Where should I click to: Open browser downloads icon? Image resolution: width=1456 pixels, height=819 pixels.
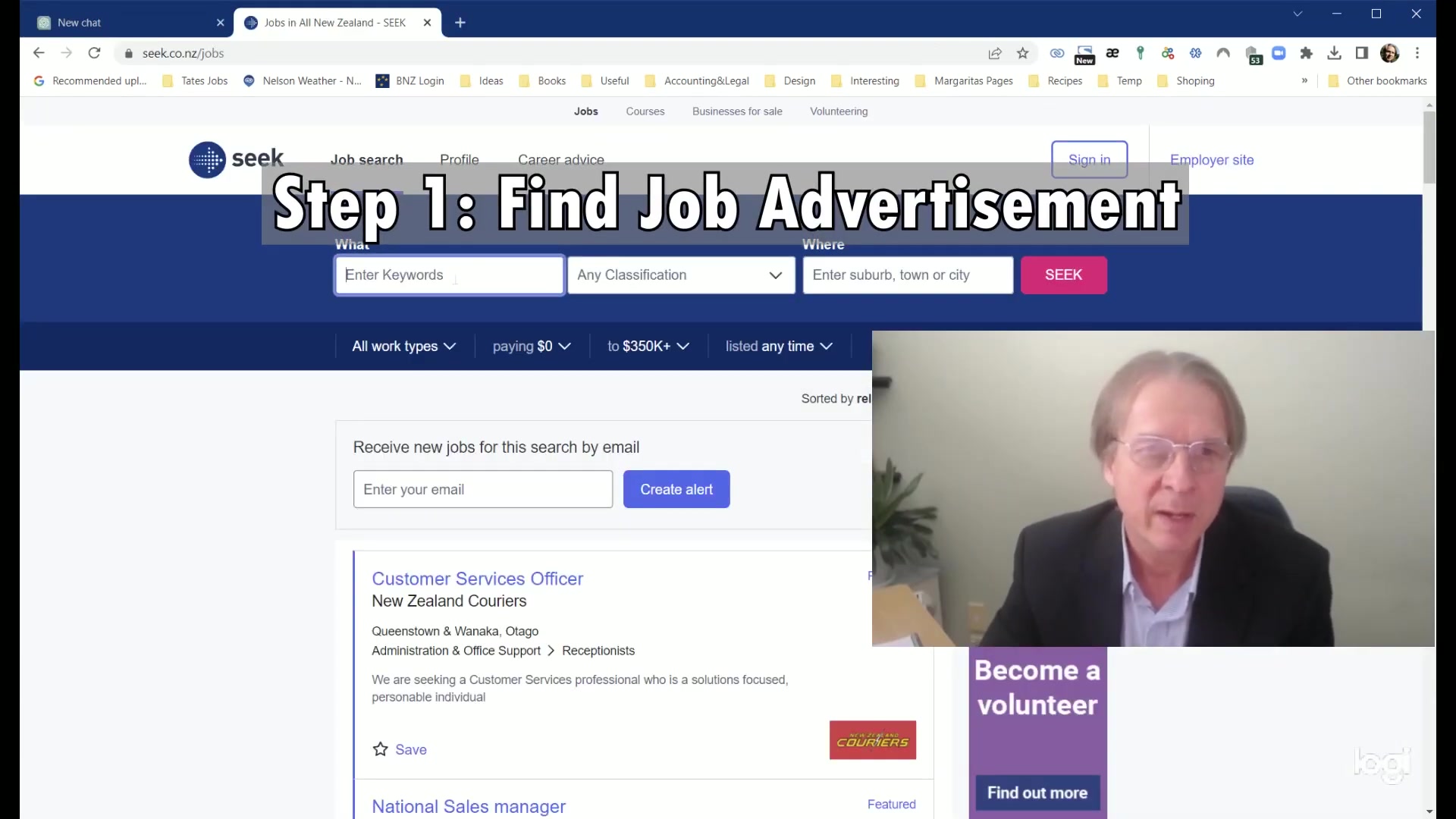point(1334,53)
